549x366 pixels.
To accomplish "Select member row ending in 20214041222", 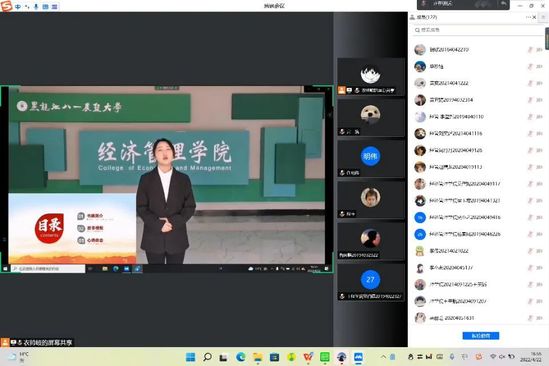I will tap(478, 83).
